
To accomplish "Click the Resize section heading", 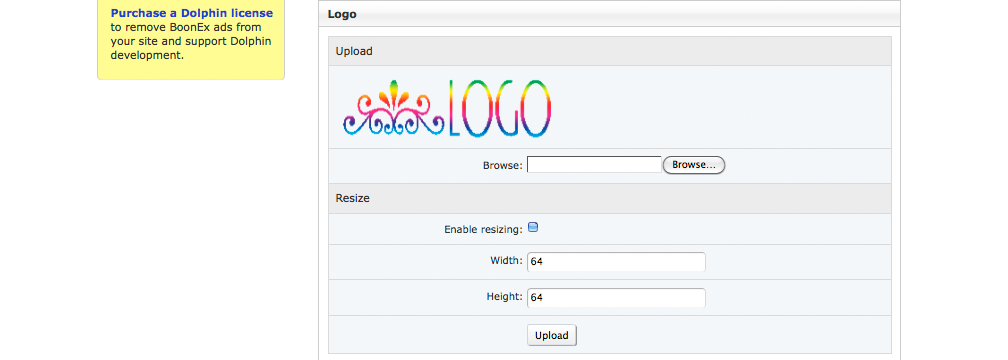I will (x=609, y=199).
